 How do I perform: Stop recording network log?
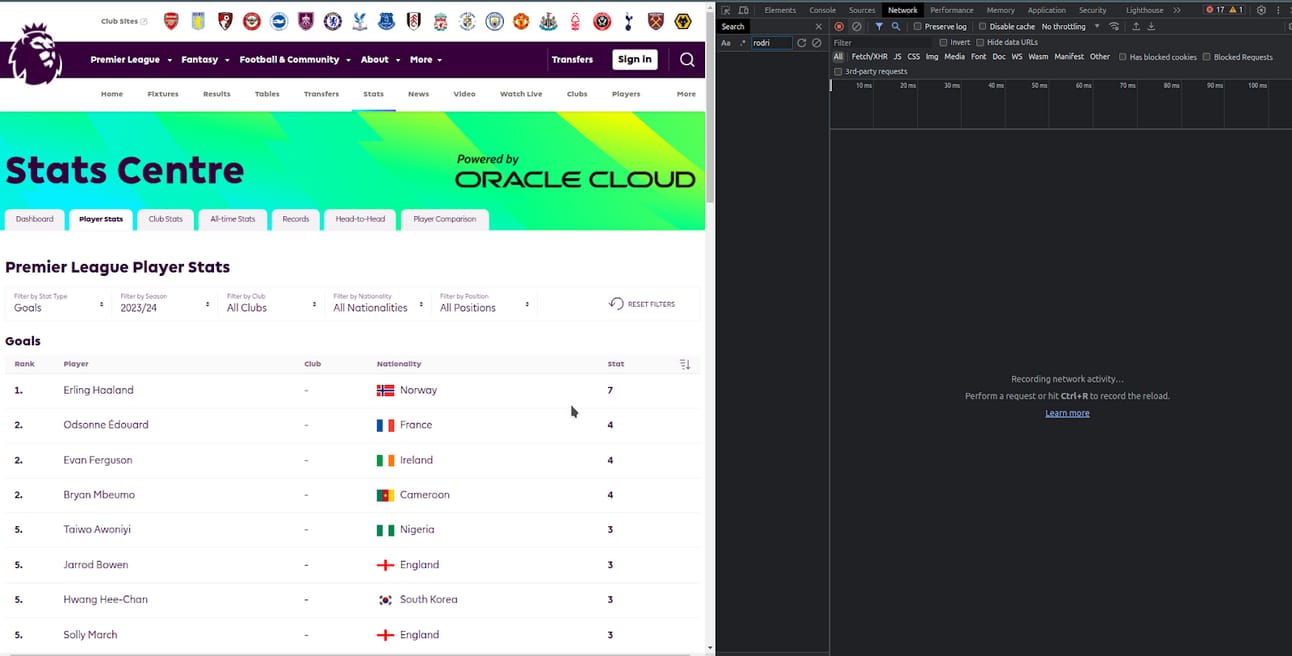click(x=839, y=27)
